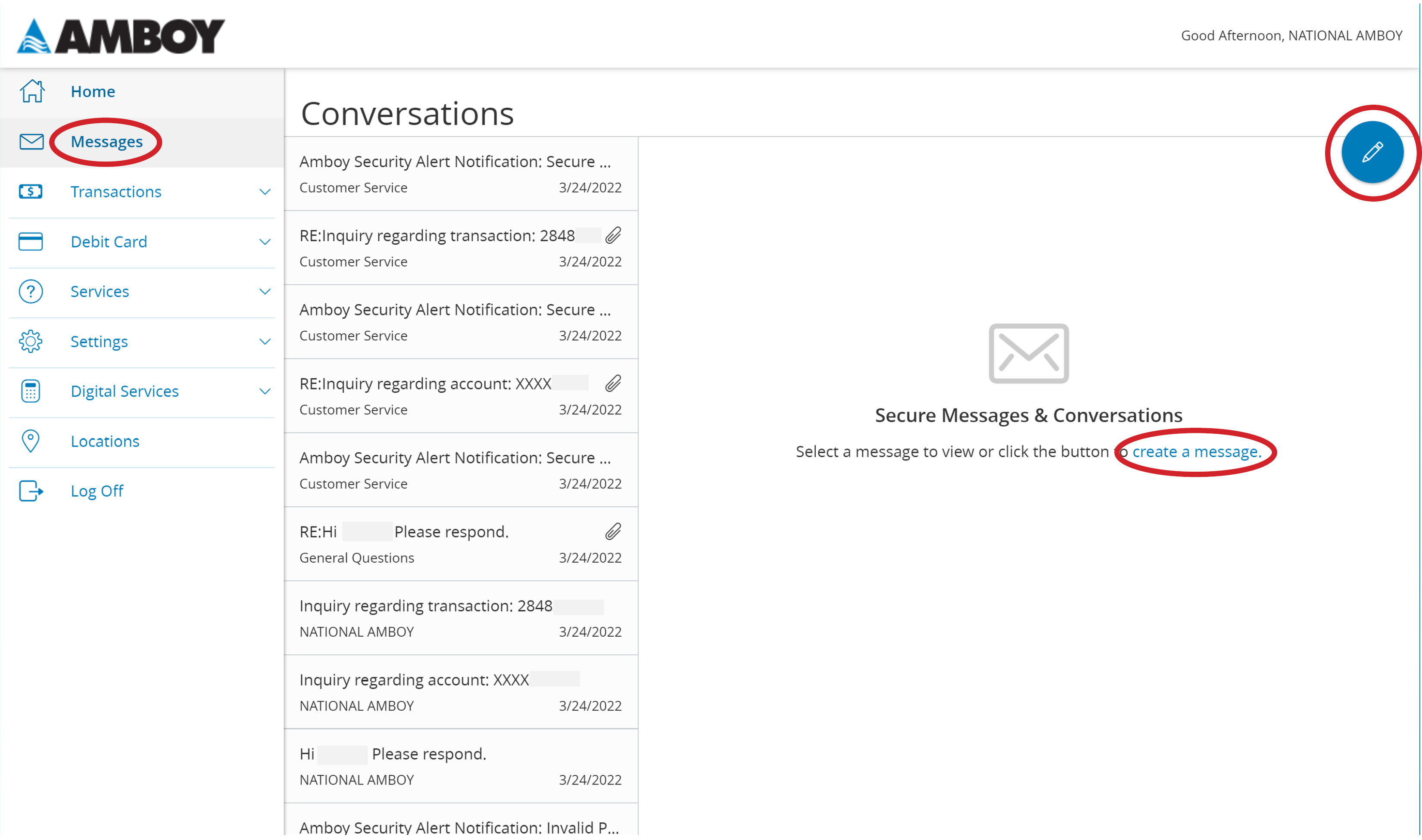Click the Debit Card icon
The height and width of the screenshot is (840, 1422).
(31, 242)
